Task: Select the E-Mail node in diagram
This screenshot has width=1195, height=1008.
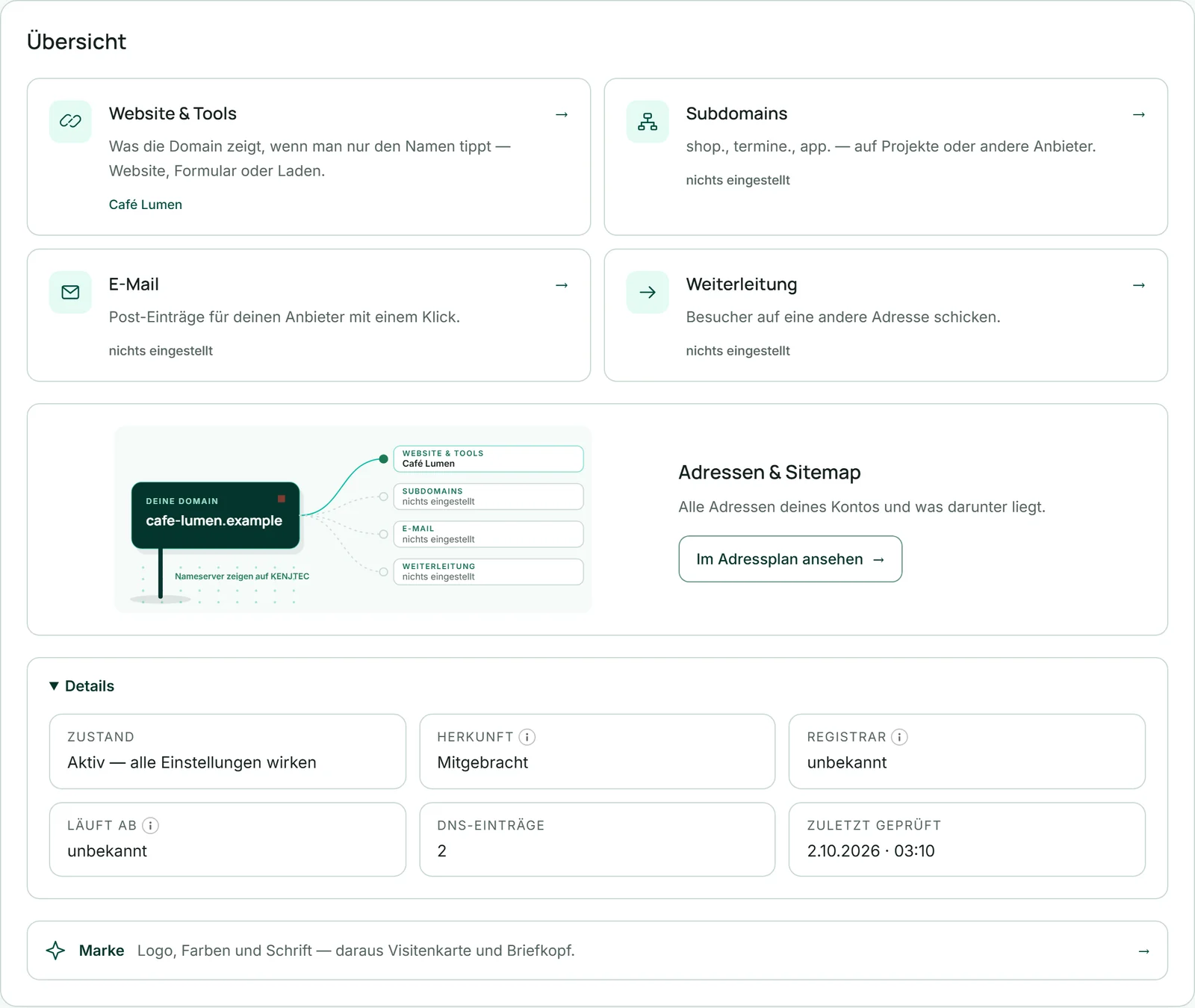Action: point(488,534)
